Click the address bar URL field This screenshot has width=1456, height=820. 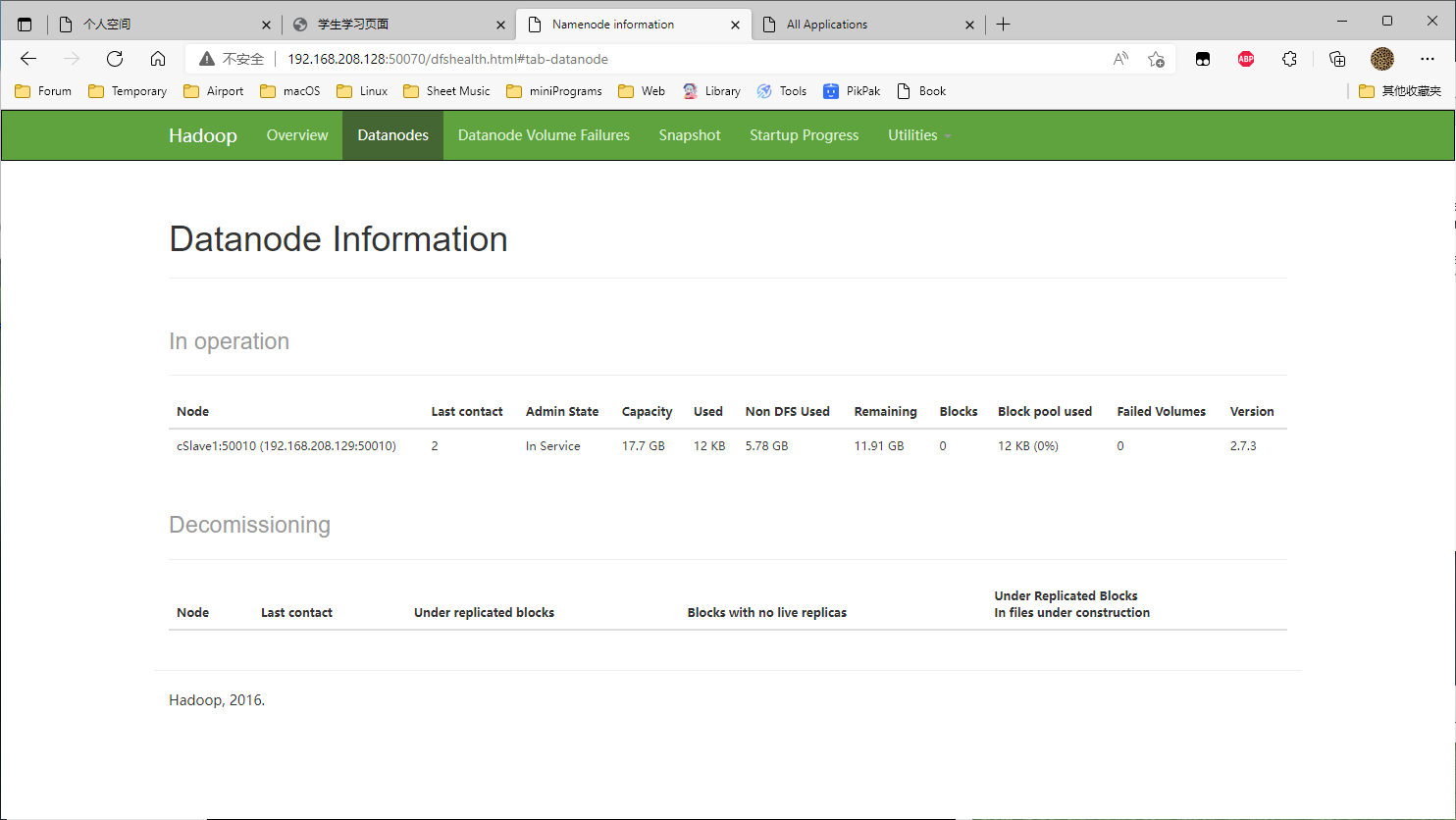pyautogui.click(x=687, y=59)
